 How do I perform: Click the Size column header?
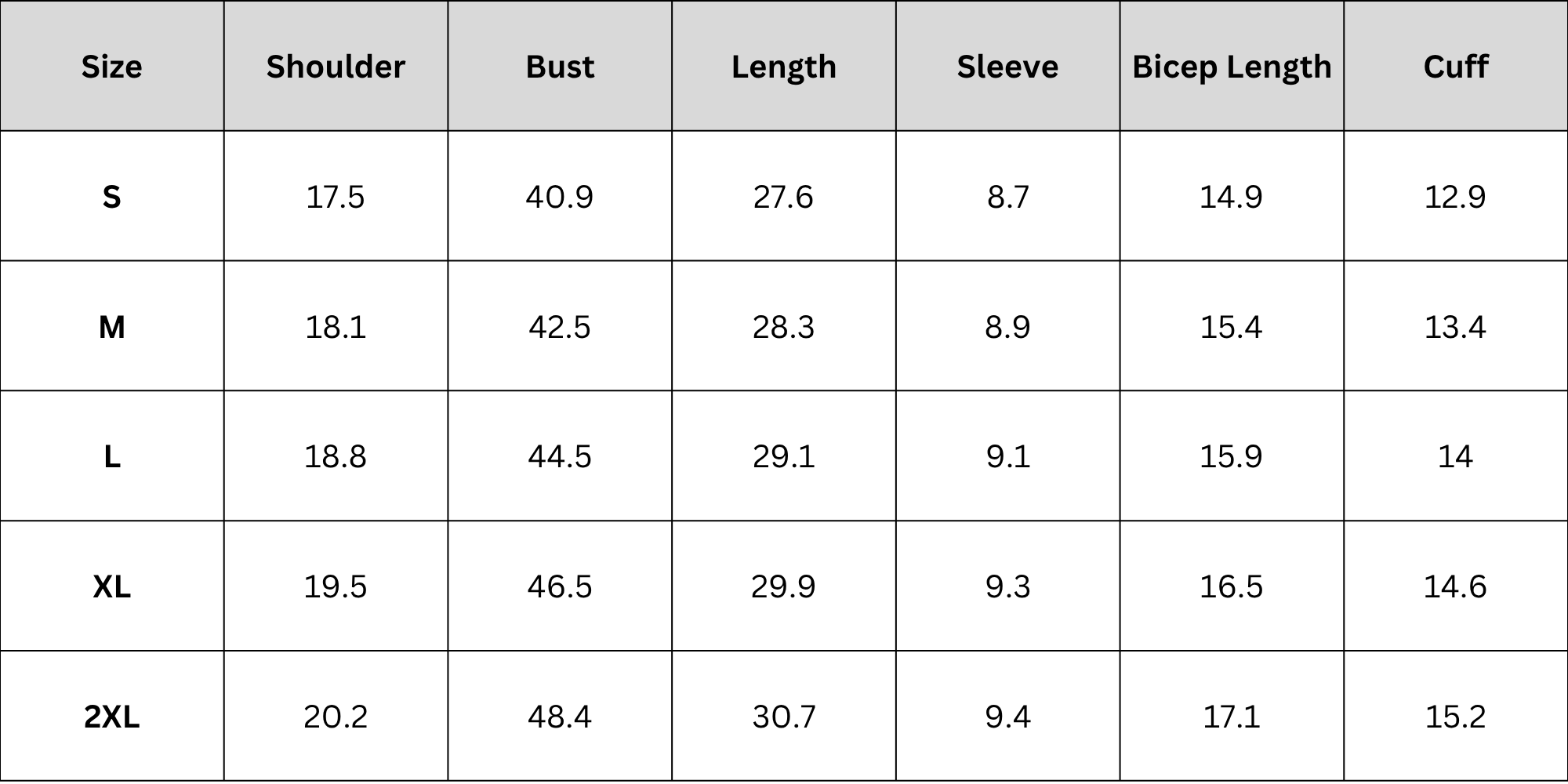[112, 67]
